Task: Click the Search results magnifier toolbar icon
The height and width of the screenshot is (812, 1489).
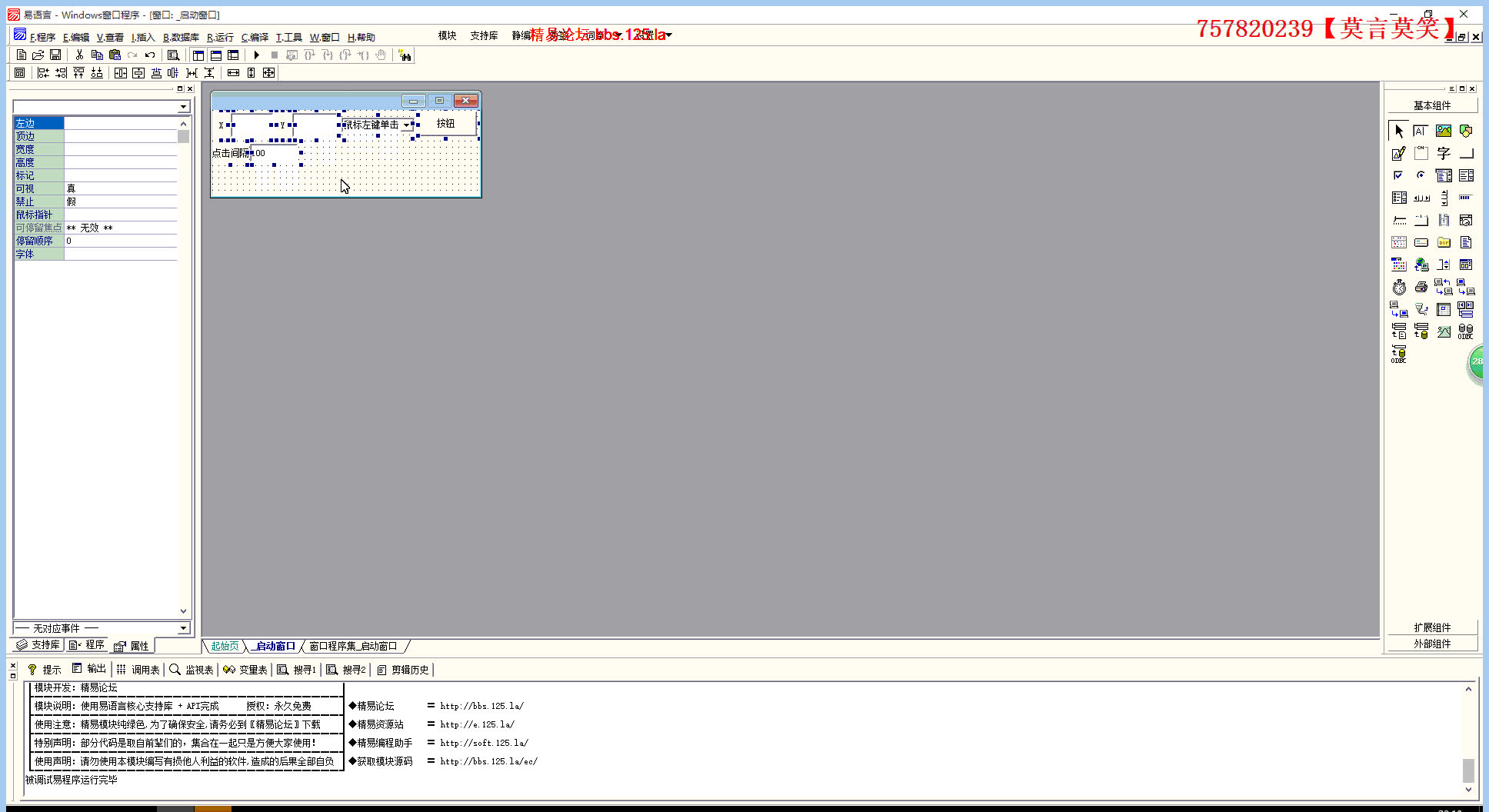Action: tap(173, 55)
